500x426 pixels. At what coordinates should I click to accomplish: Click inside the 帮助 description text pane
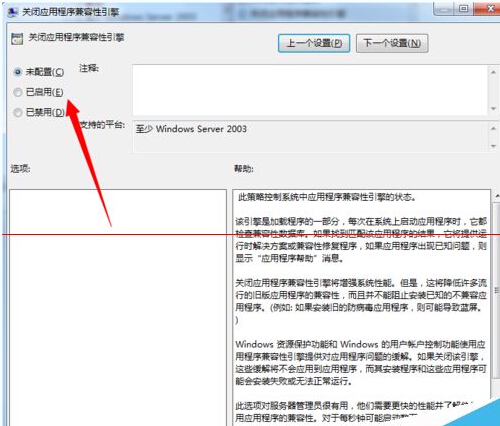[x=362, y=307]
